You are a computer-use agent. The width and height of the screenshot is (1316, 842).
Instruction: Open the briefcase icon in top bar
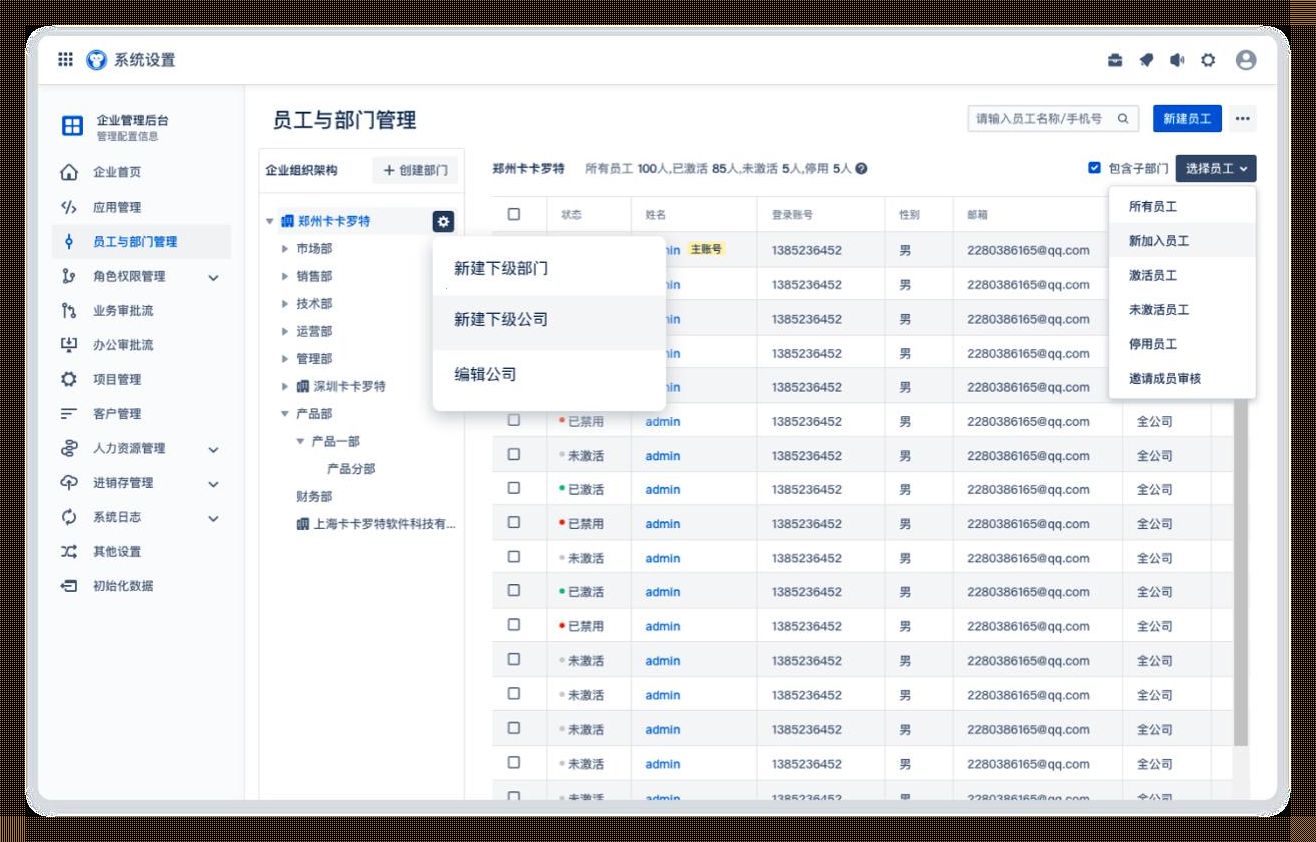pos(1115,60)
